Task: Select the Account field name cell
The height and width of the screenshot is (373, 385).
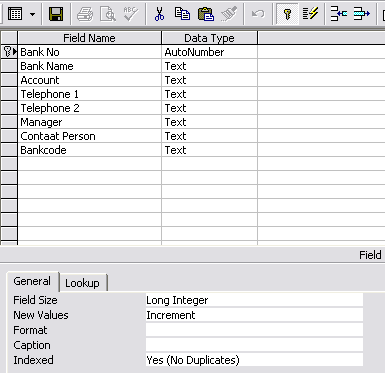Action: click(89, 80)
